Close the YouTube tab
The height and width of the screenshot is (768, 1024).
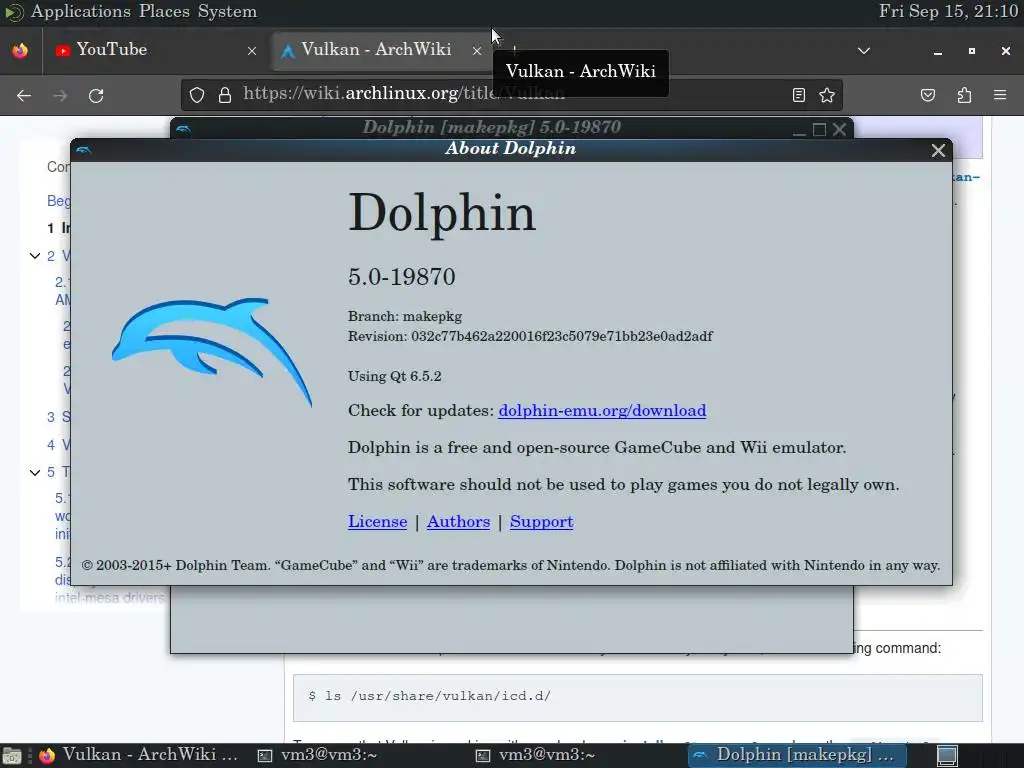pos(251,50)
